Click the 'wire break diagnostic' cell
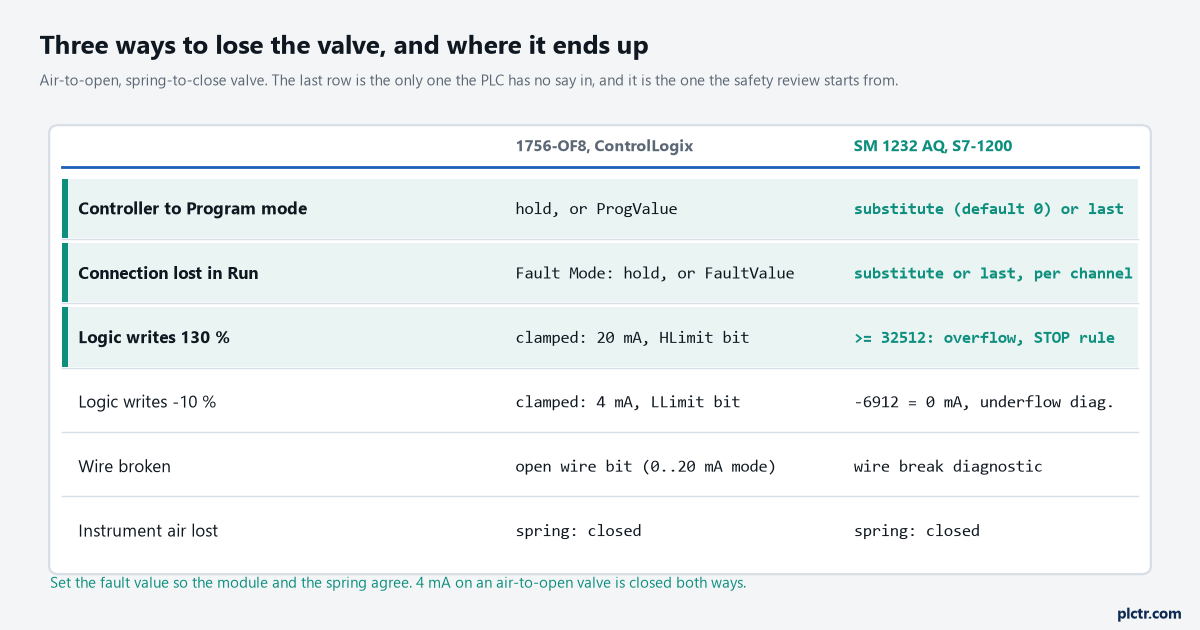 click(948, 466)
